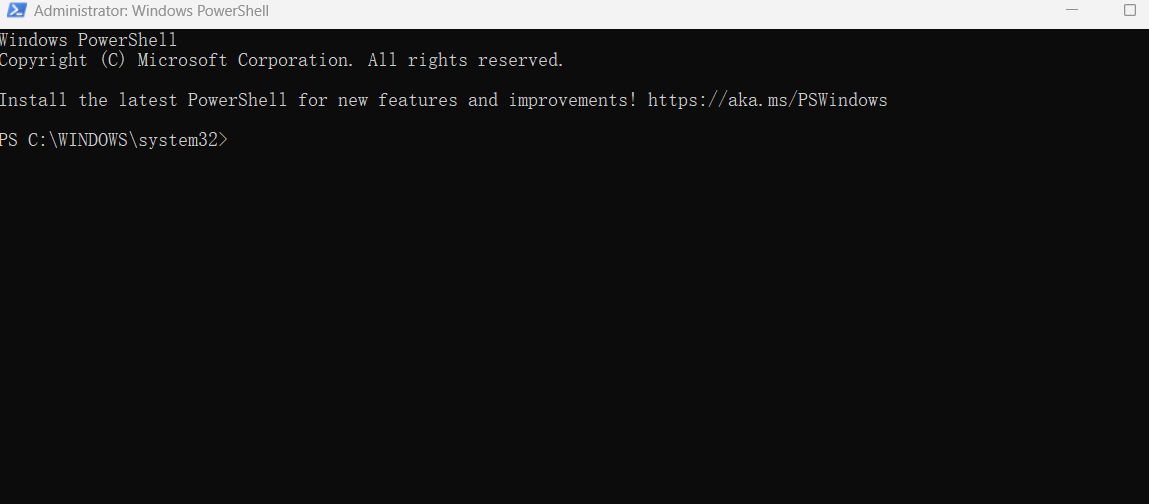The width and height of the screenshot is (1149, 504).
Task: Click the '>' character ending the prompt
Action: pyautogui.click(x=223, y=140)
